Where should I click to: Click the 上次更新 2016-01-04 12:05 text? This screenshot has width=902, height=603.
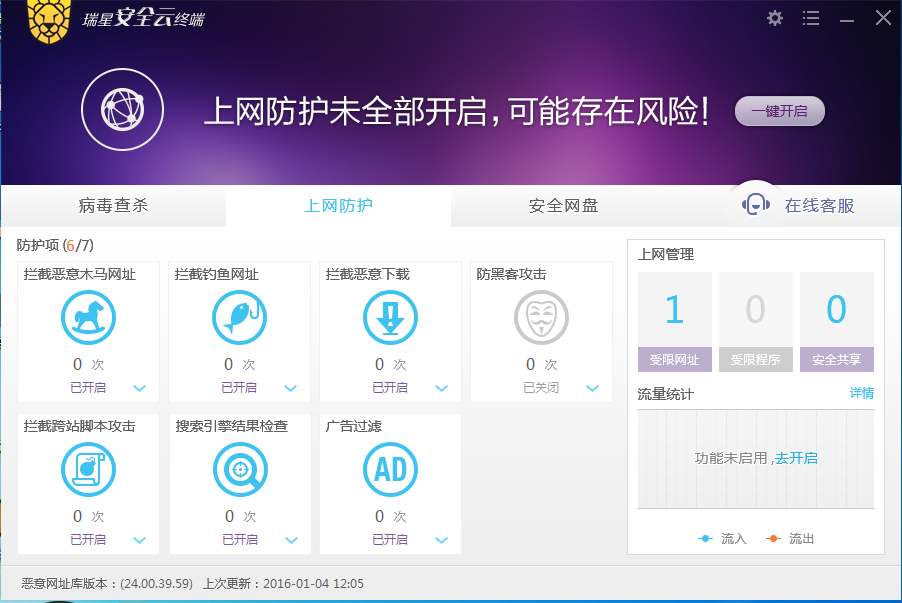pos(283,583)
